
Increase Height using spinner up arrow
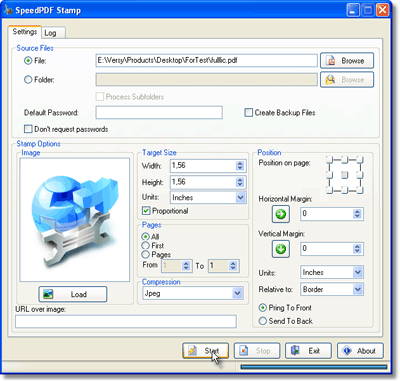click(x=240, y=179)
